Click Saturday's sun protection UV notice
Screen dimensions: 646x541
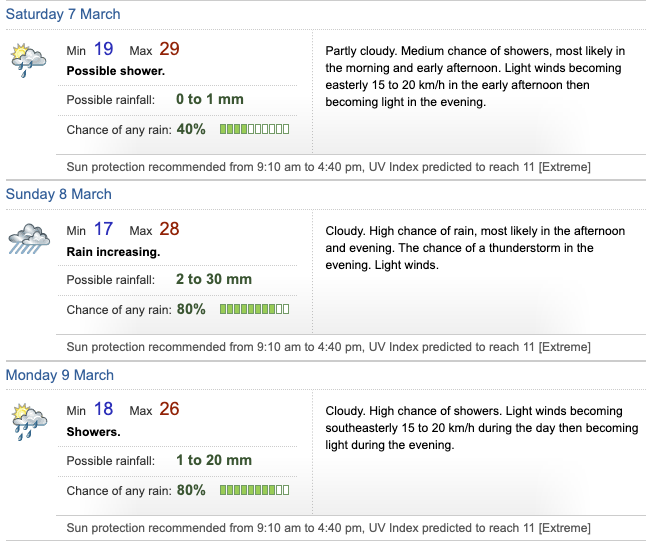(328, 166)
